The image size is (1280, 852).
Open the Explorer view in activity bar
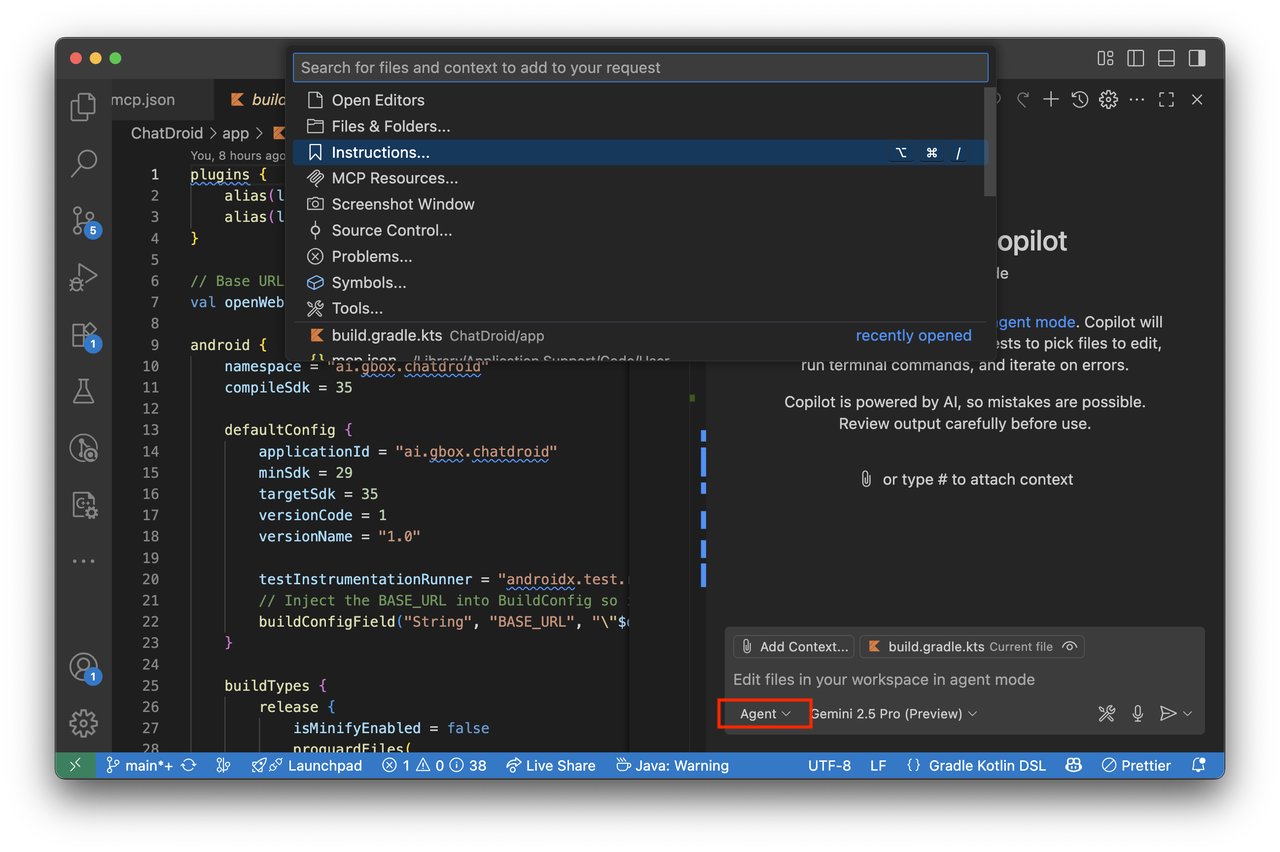(84, 106)
